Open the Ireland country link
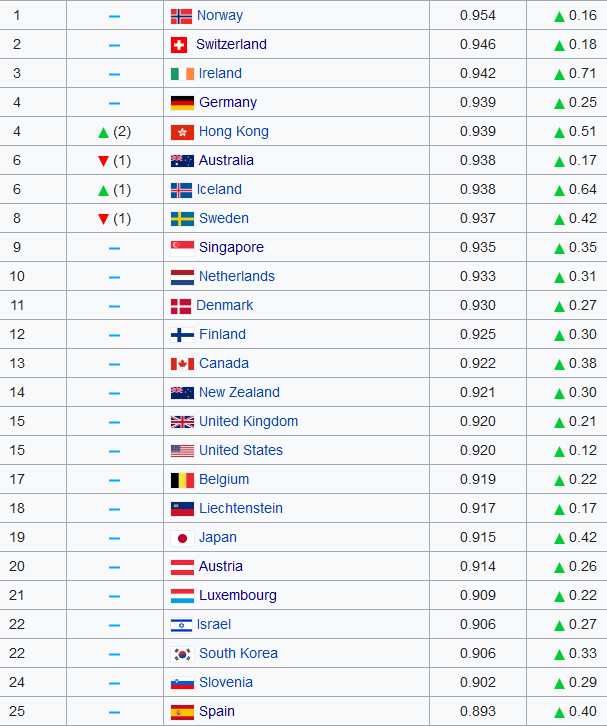 tap(220, 74)
